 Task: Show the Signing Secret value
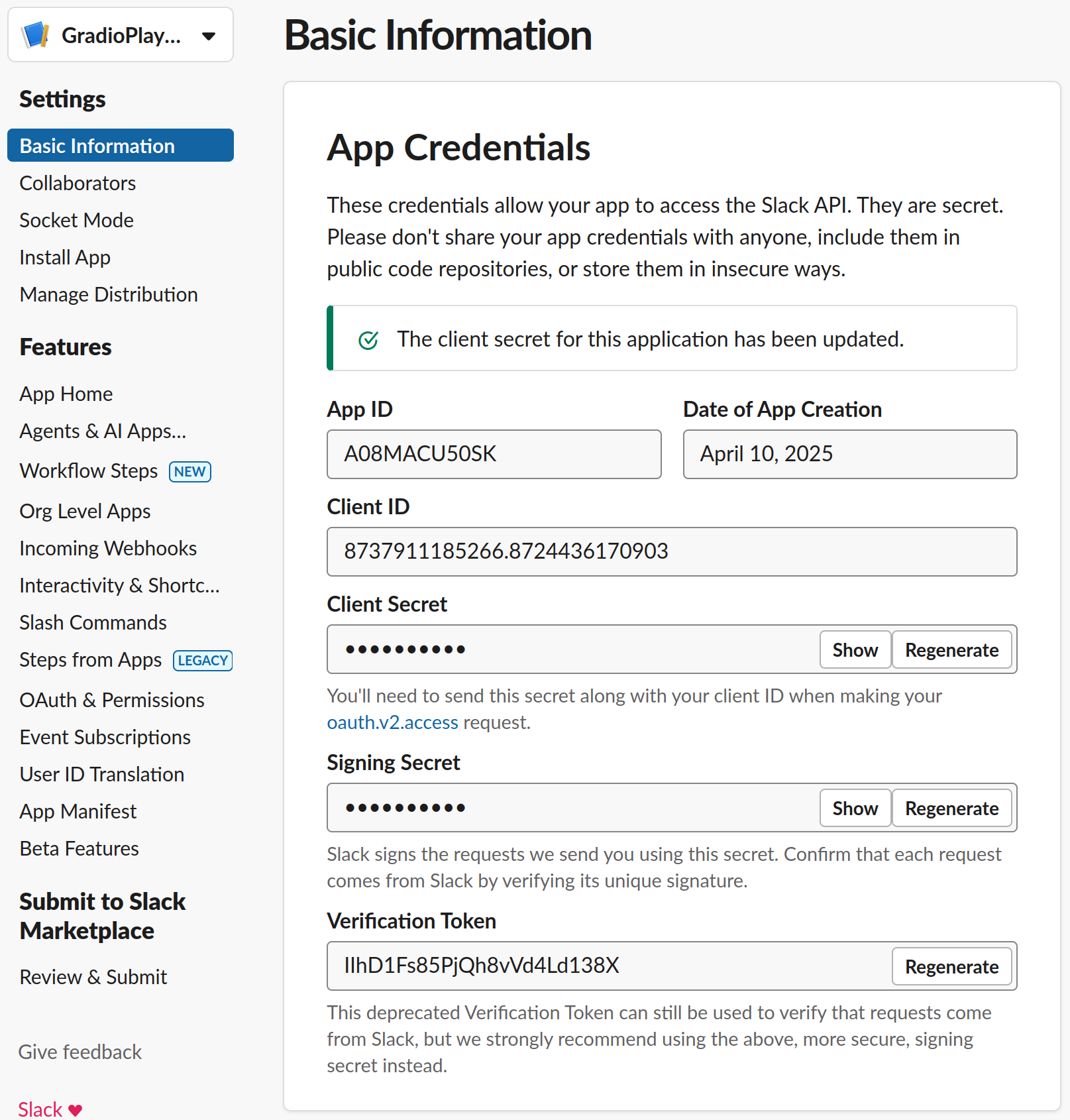point(855,808)
